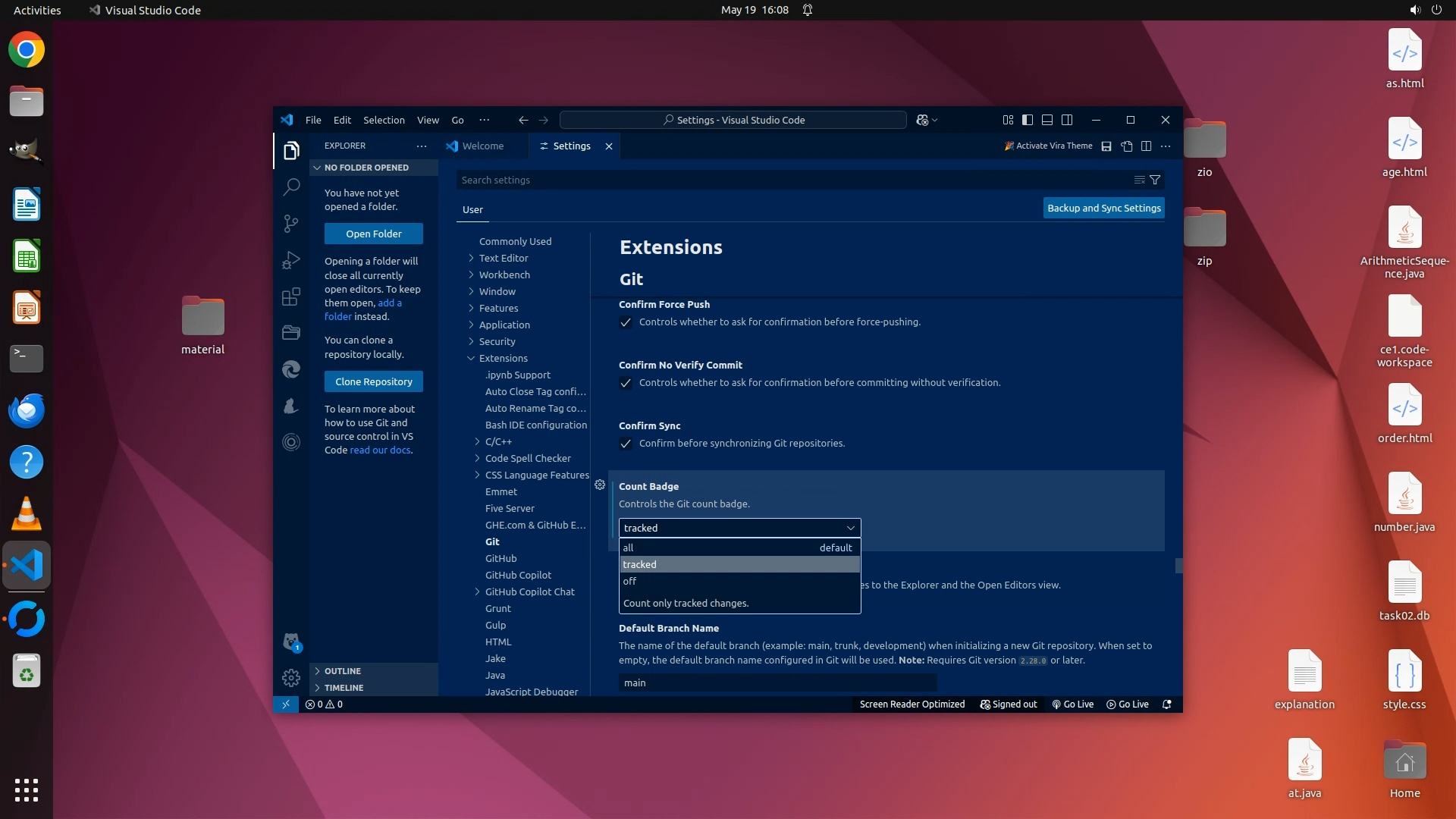Click Backup and Sync Settings button
1456x819 pixels.
[x=1103, y=208]
